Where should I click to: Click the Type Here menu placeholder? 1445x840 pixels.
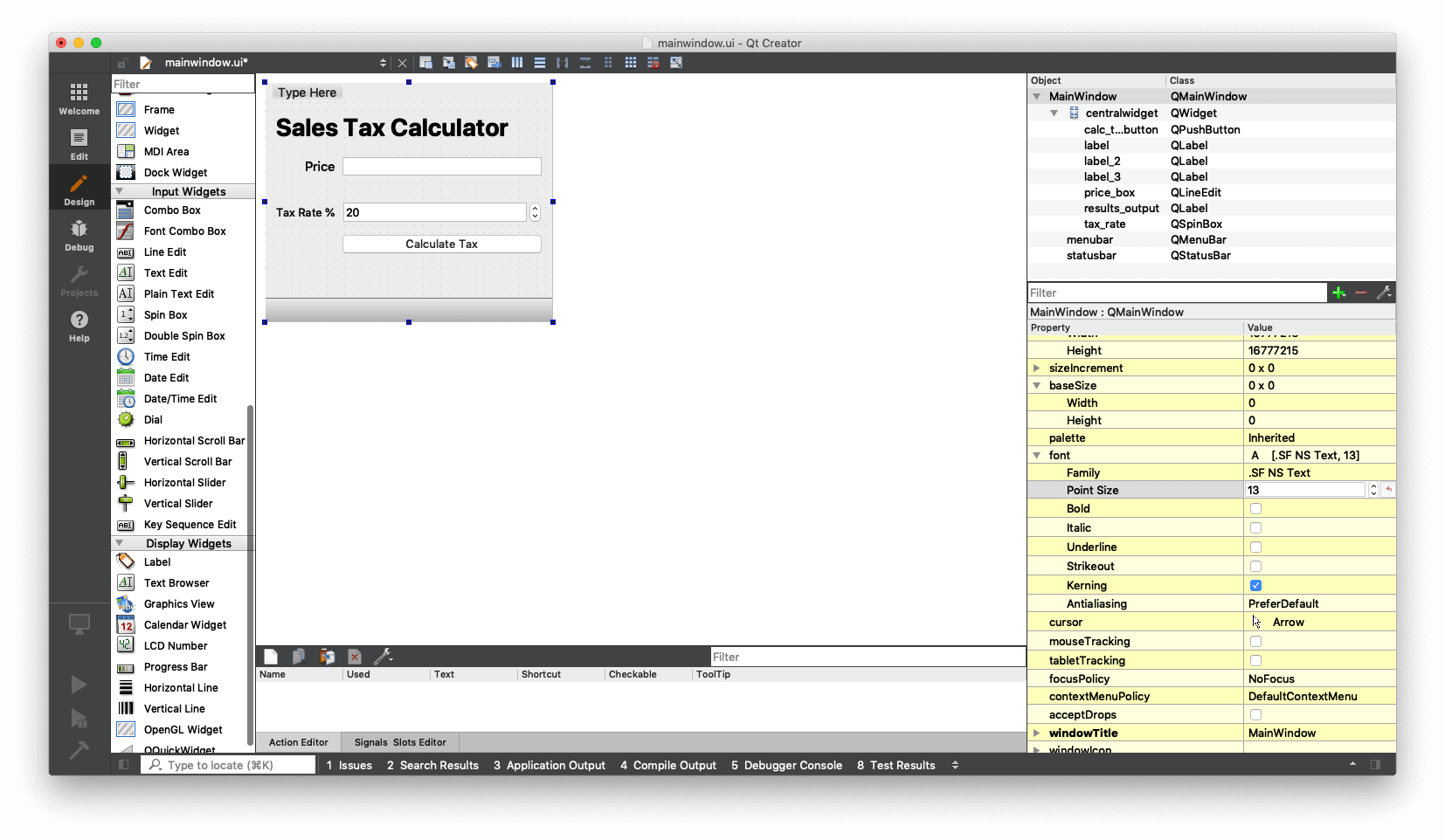tap(307, 93)
